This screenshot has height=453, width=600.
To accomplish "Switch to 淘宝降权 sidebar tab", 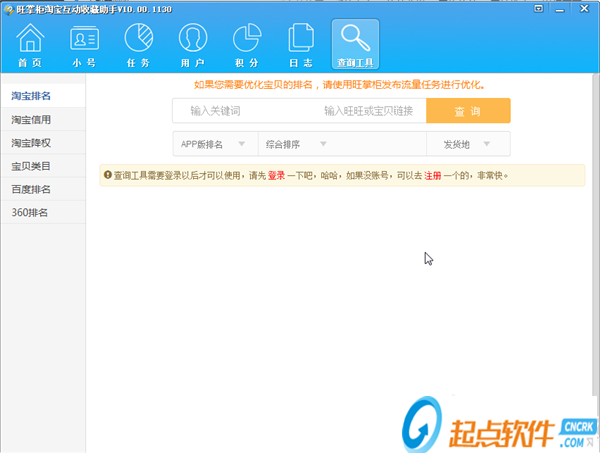I will pyautogui.click(x=43, y=143).
